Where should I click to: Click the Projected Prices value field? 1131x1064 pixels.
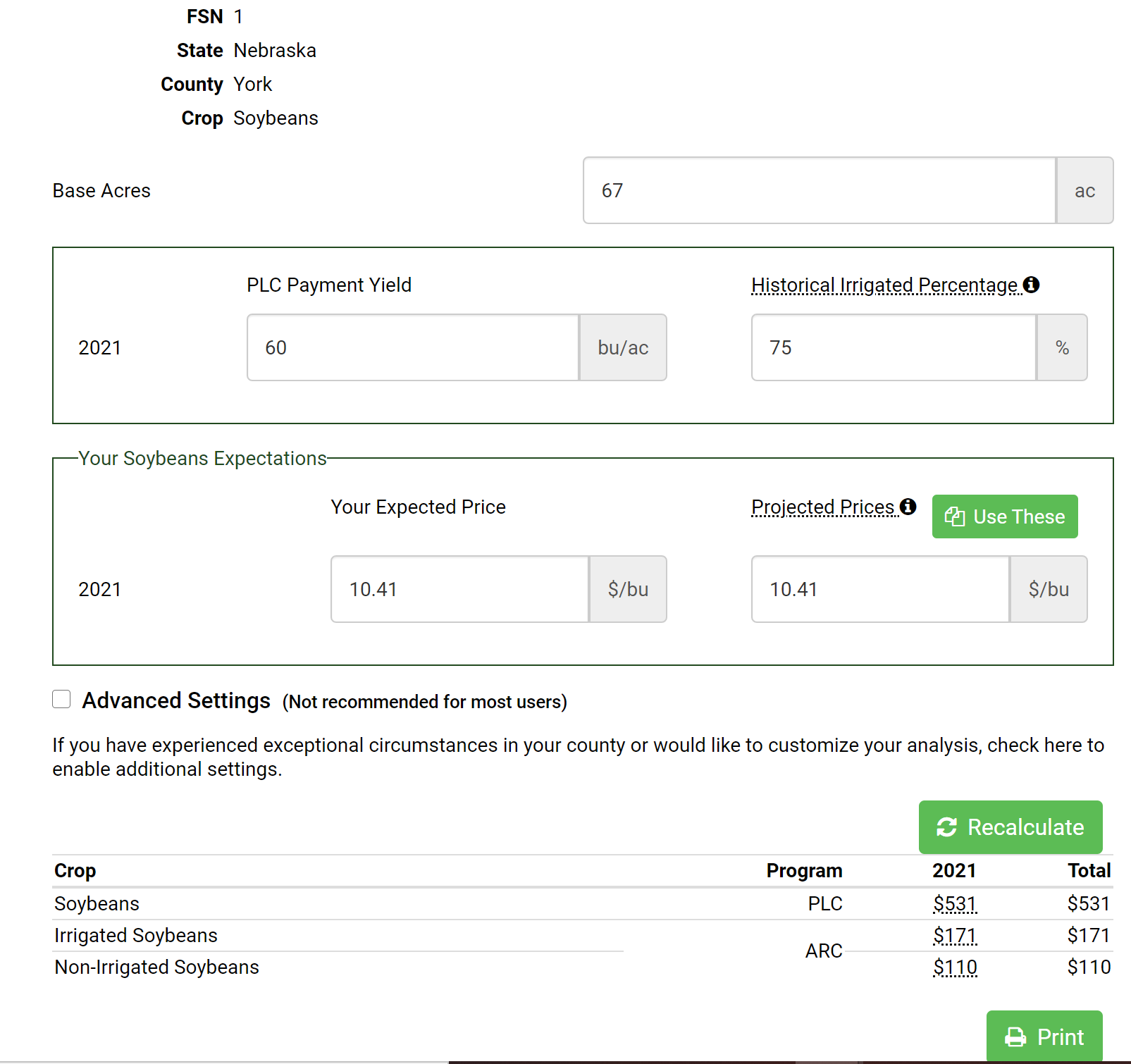pyautogui.click(x=879, y=589)
